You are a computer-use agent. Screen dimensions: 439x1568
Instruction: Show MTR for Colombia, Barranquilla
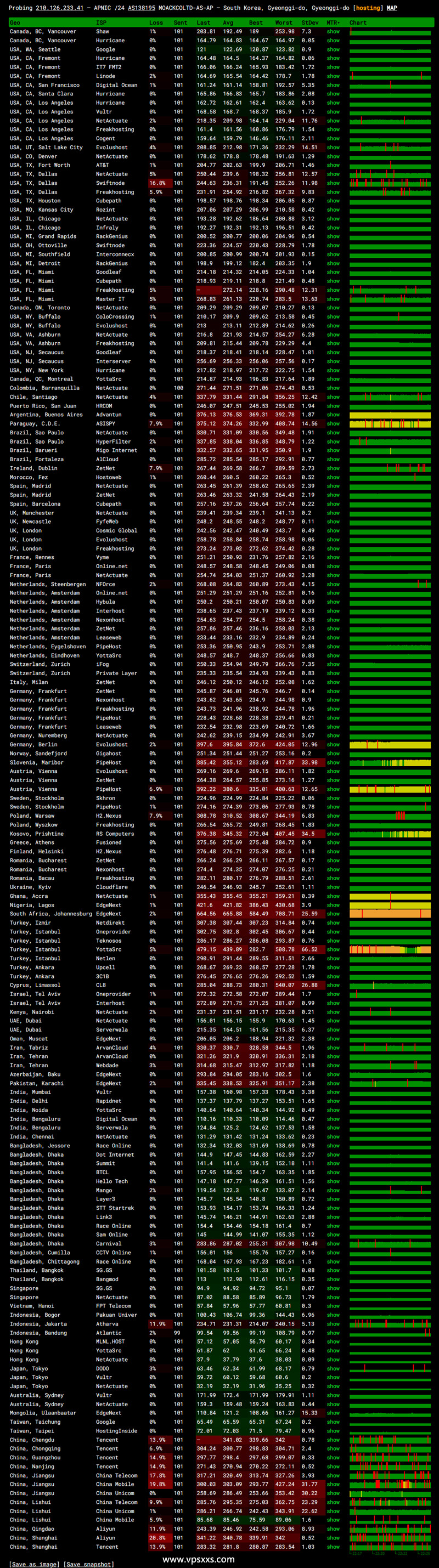[x=333, y=388]
